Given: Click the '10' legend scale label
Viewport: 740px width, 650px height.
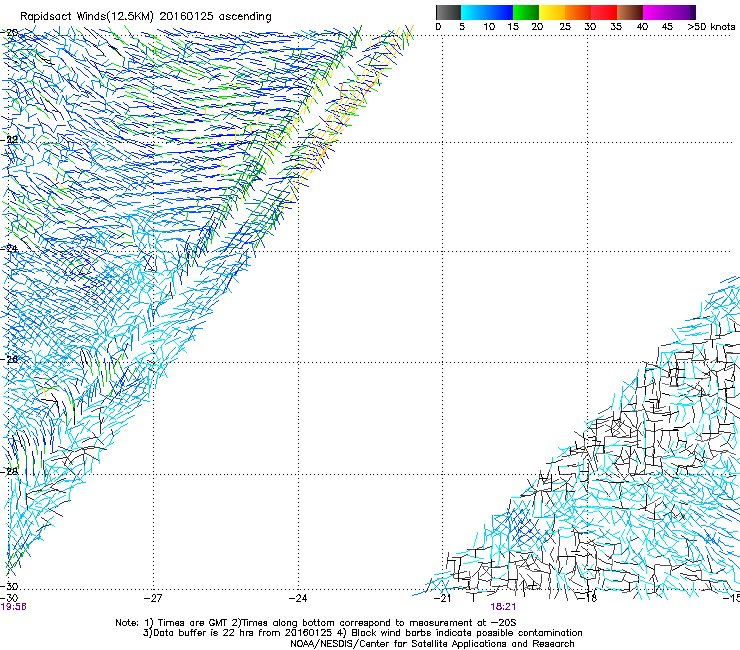Looking at the screenshot, I should [x=489, y=27].
